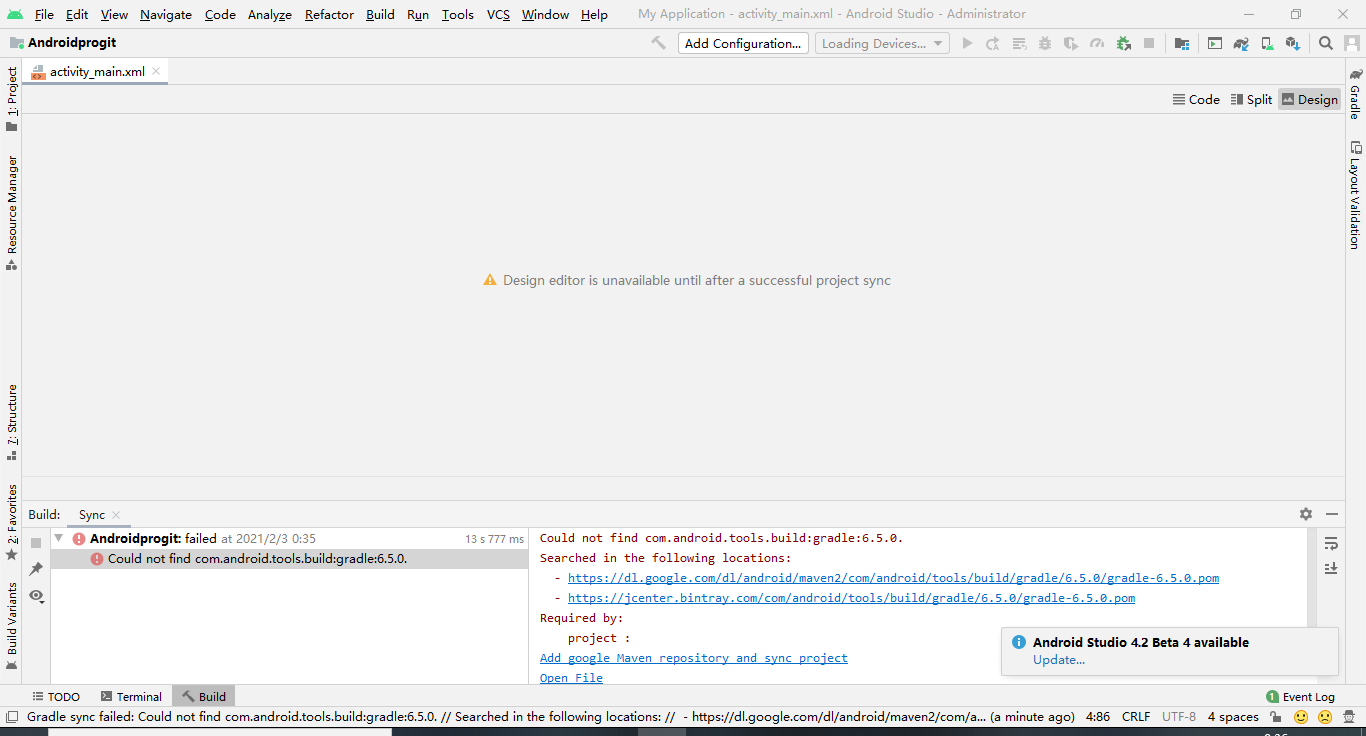Open the Event Log tool window
Viewport: 1366px width, 736px height.
pos(1300,697)
